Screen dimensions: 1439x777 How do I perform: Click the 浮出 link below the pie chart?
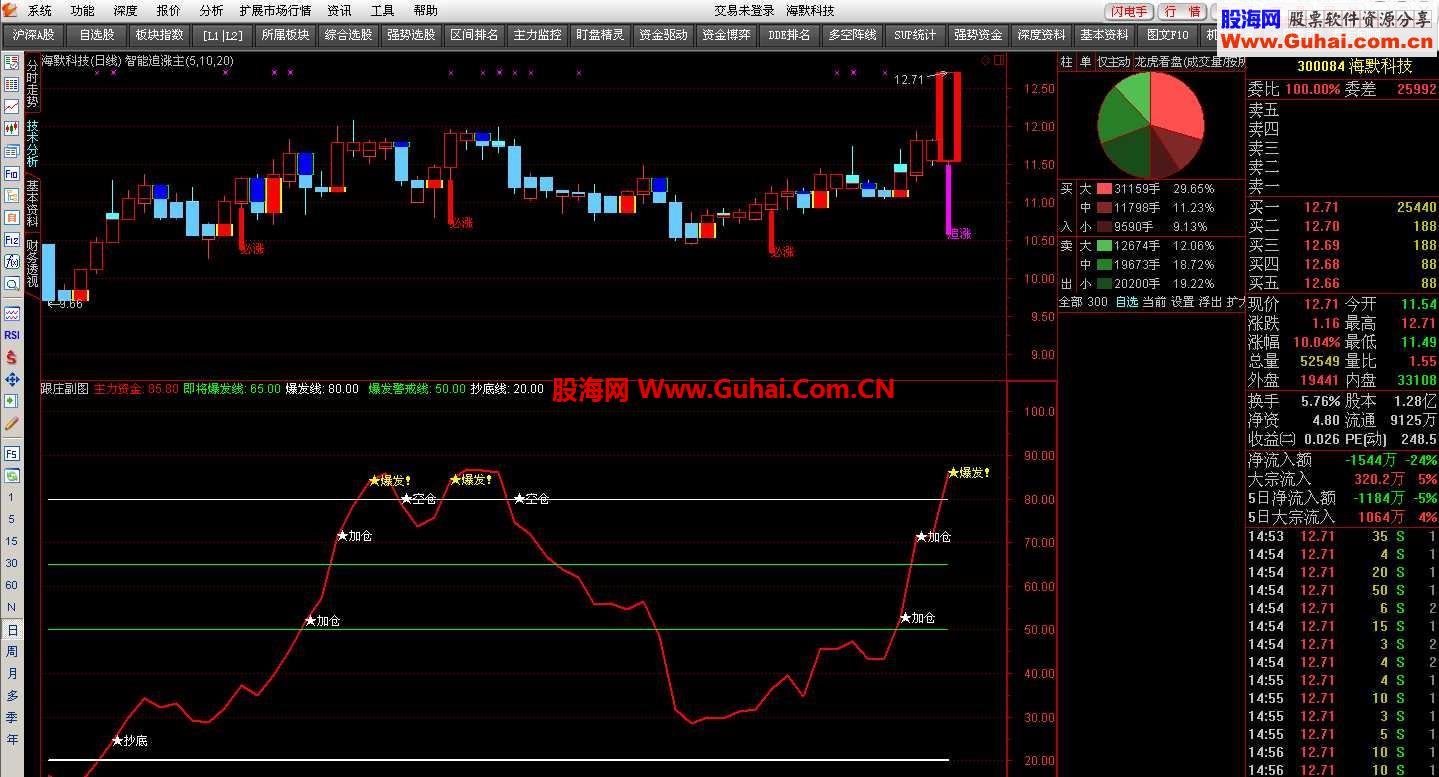(x=1209, y=302)
